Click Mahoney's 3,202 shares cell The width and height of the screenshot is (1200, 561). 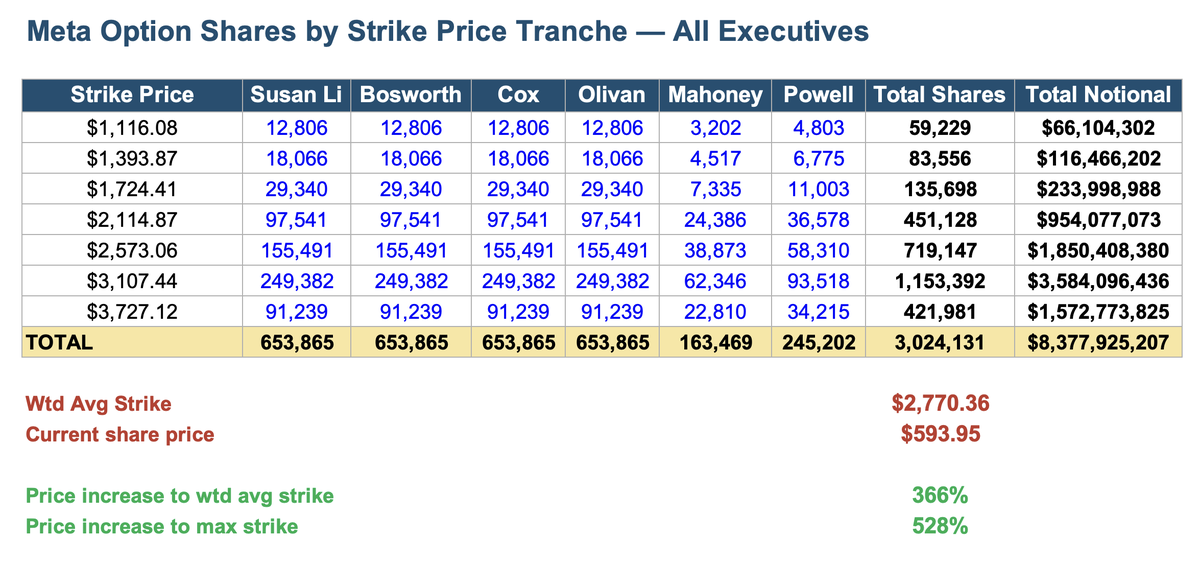[714, 128]
